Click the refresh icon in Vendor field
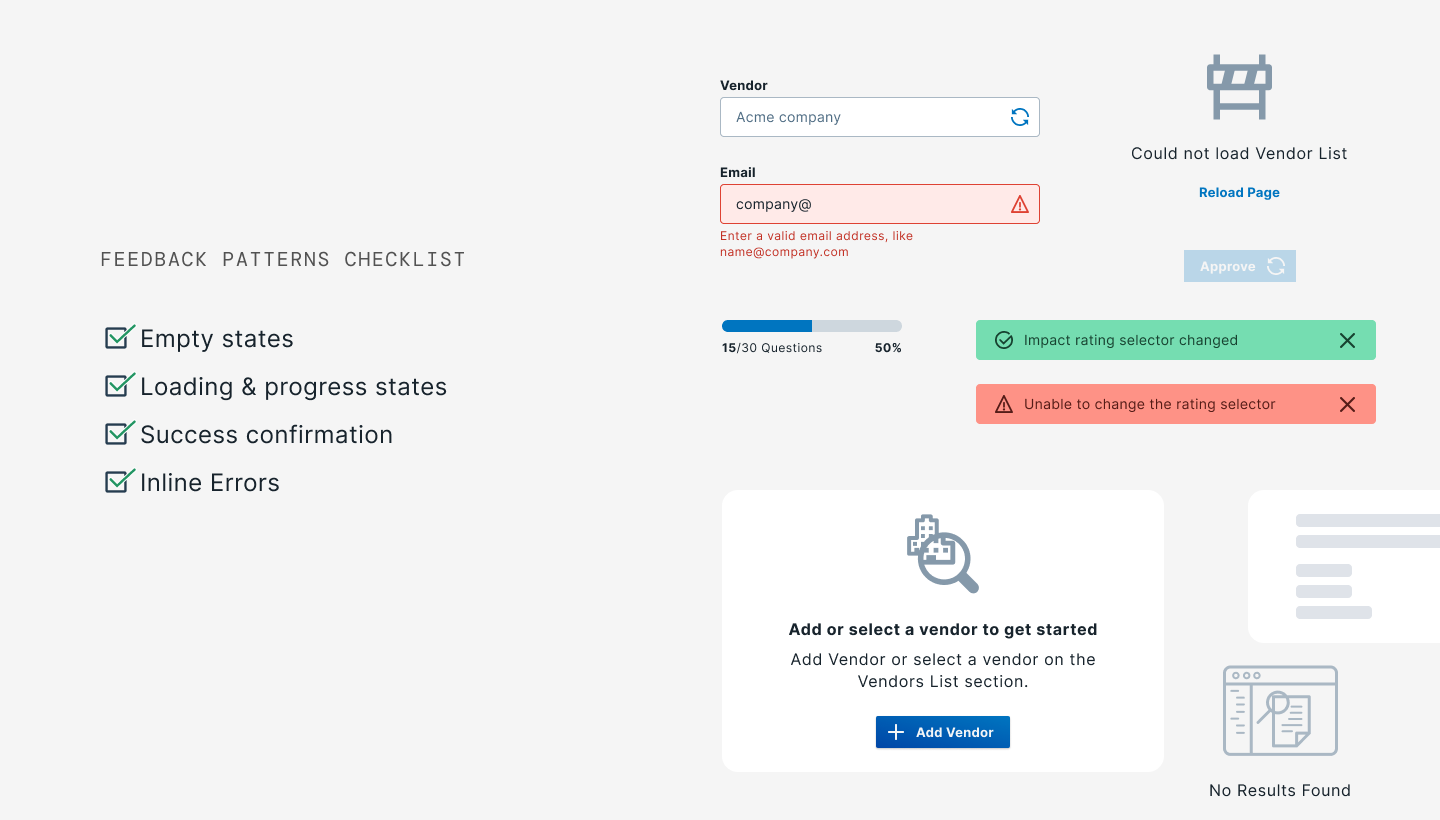Screen dimensions: 1440x820 tap(1019, 117)
